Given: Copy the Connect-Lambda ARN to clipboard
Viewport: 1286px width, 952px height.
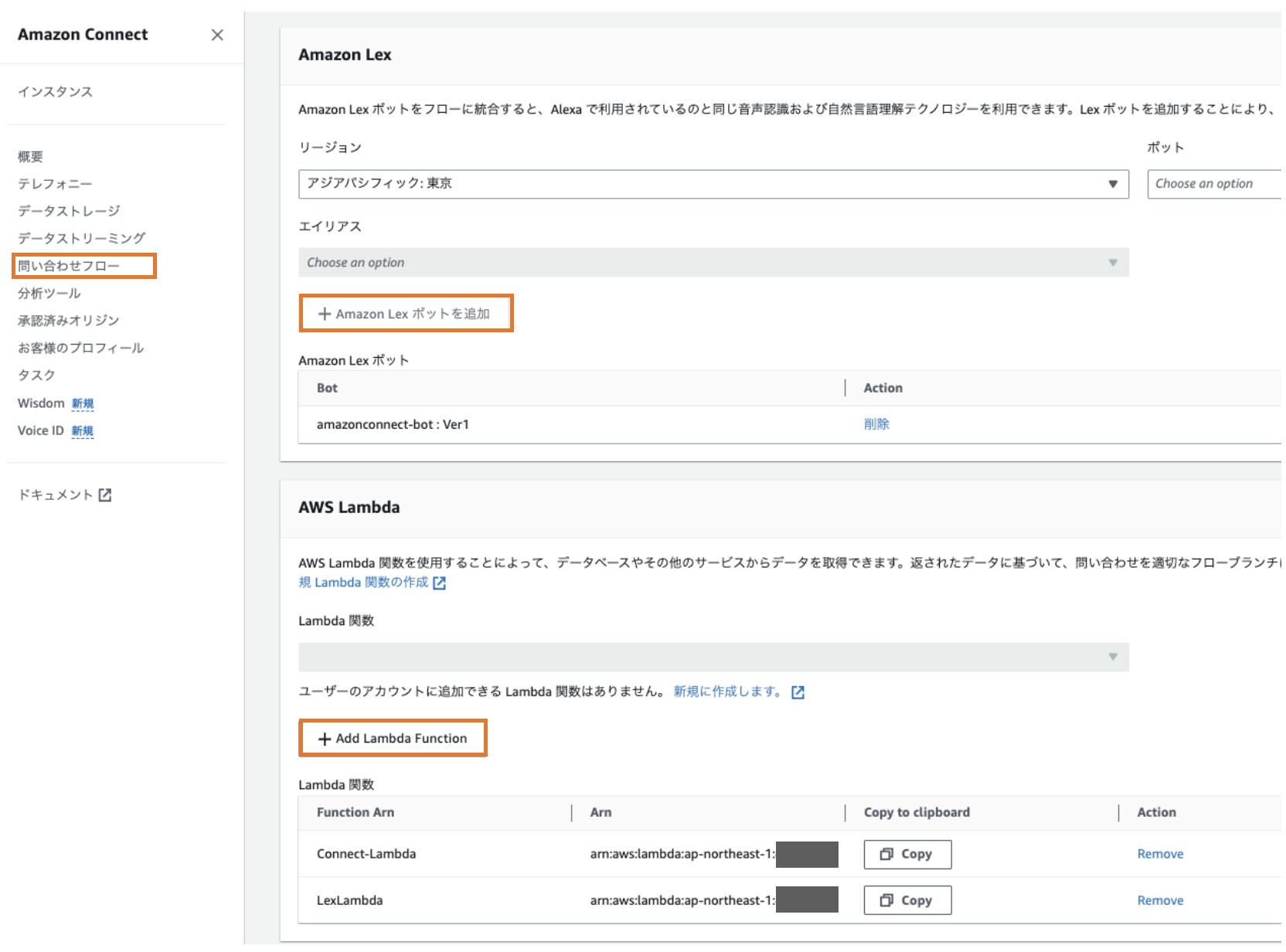Looking at the screenshot, I should [x=907, y=854].
